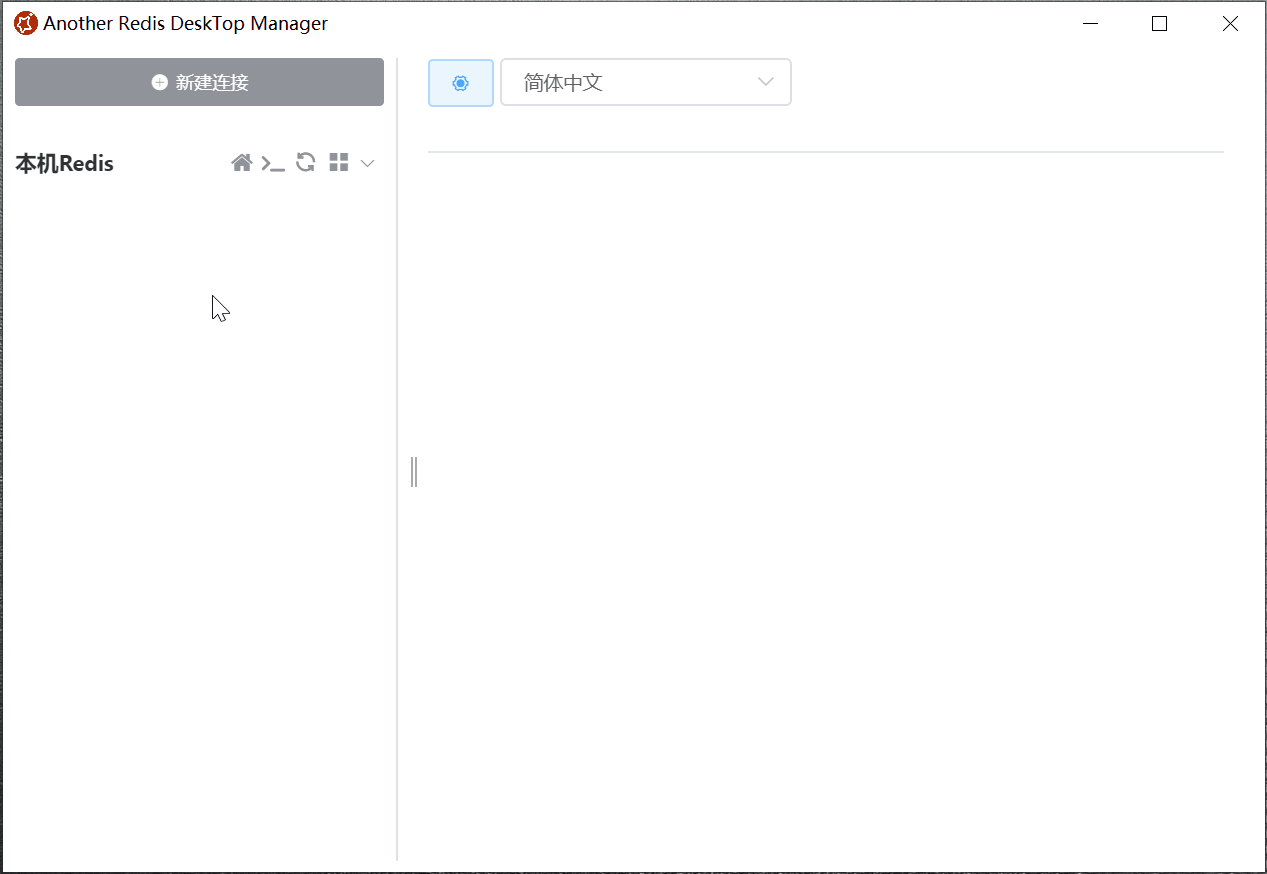Click the arrow in the language selector

pyautogui.click(x=766, y=82)
